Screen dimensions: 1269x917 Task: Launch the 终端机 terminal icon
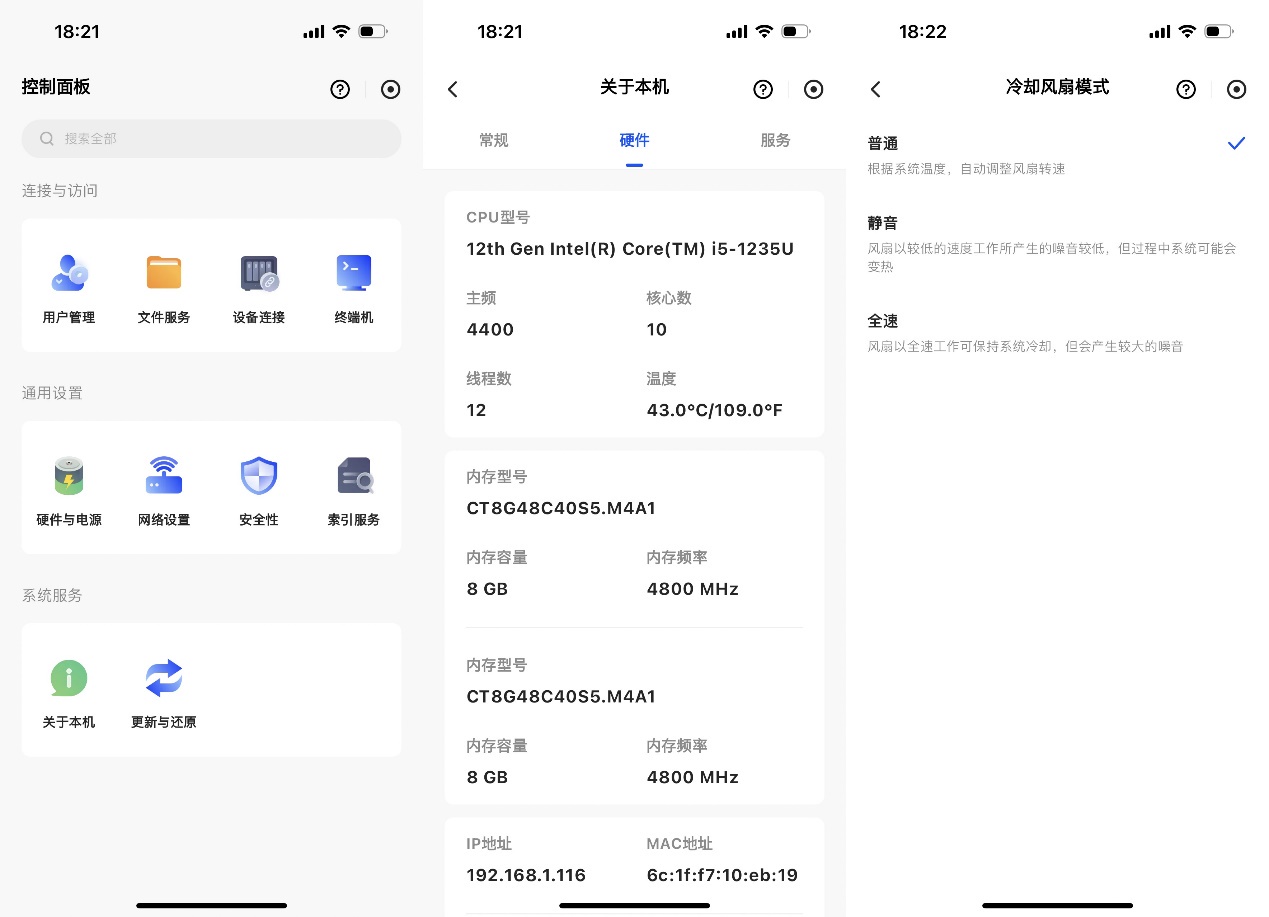click(x=353, y=274)
